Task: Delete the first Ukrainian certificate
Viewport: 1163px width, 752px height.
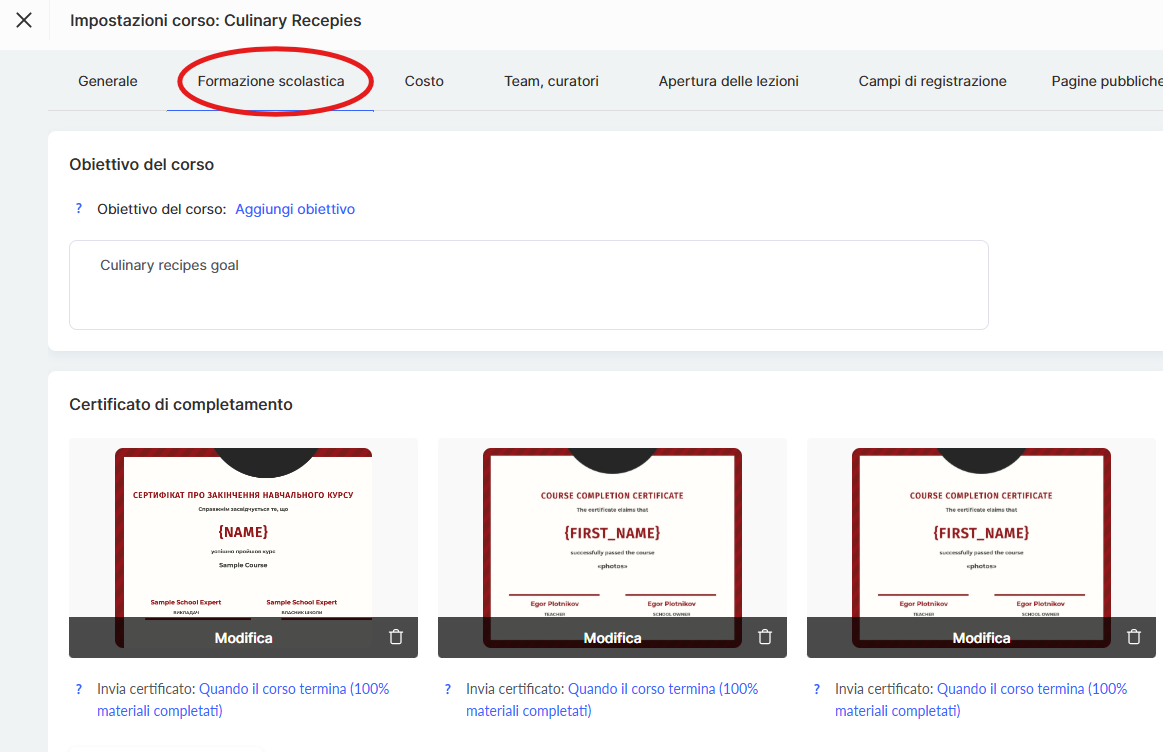Action: (x=396, y=637)
